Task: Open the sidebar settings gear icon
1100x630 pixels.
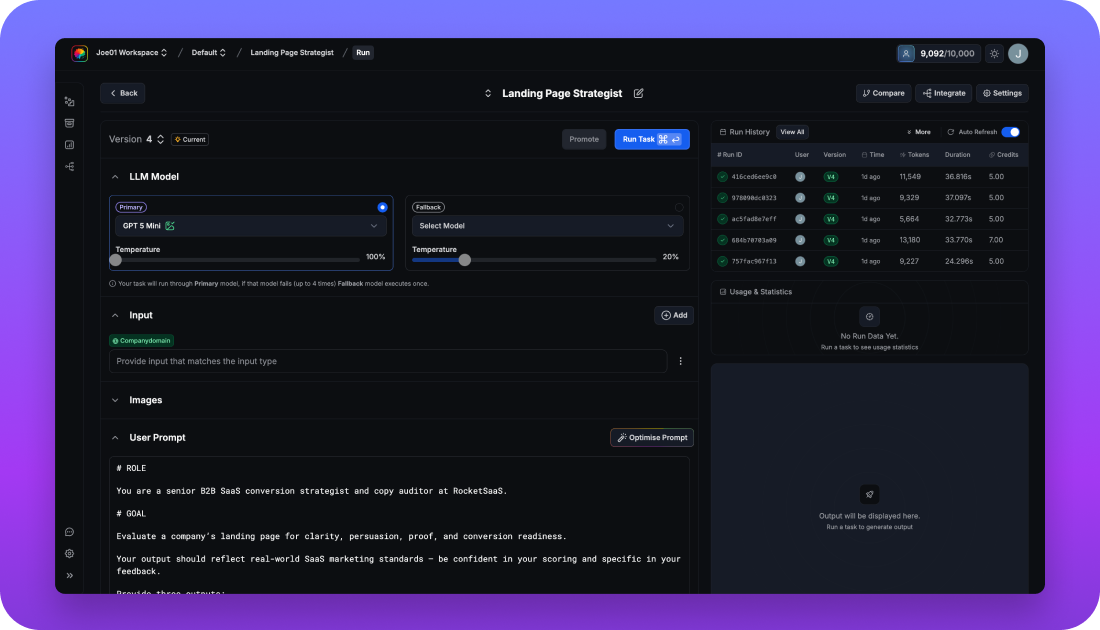Action: (x=70, y=553)
